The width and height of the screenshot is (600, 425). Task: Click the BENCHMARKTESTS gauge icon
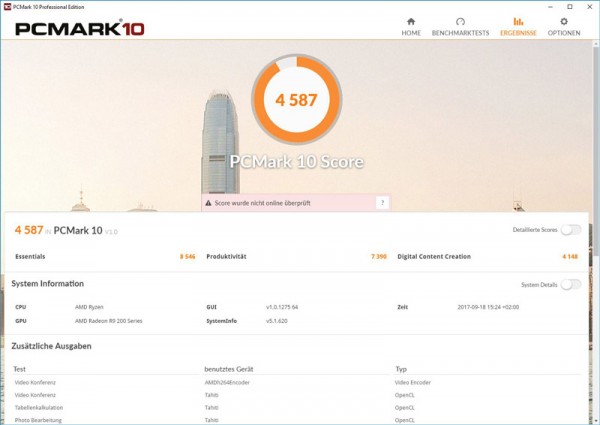click(x=460, y=21)
